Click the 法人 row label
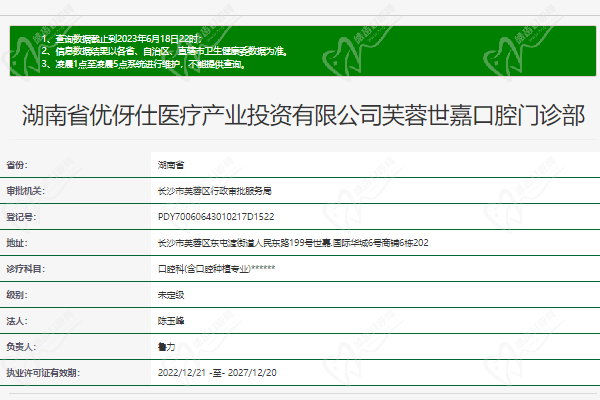600x400 pixels. [x=16, y=321]
